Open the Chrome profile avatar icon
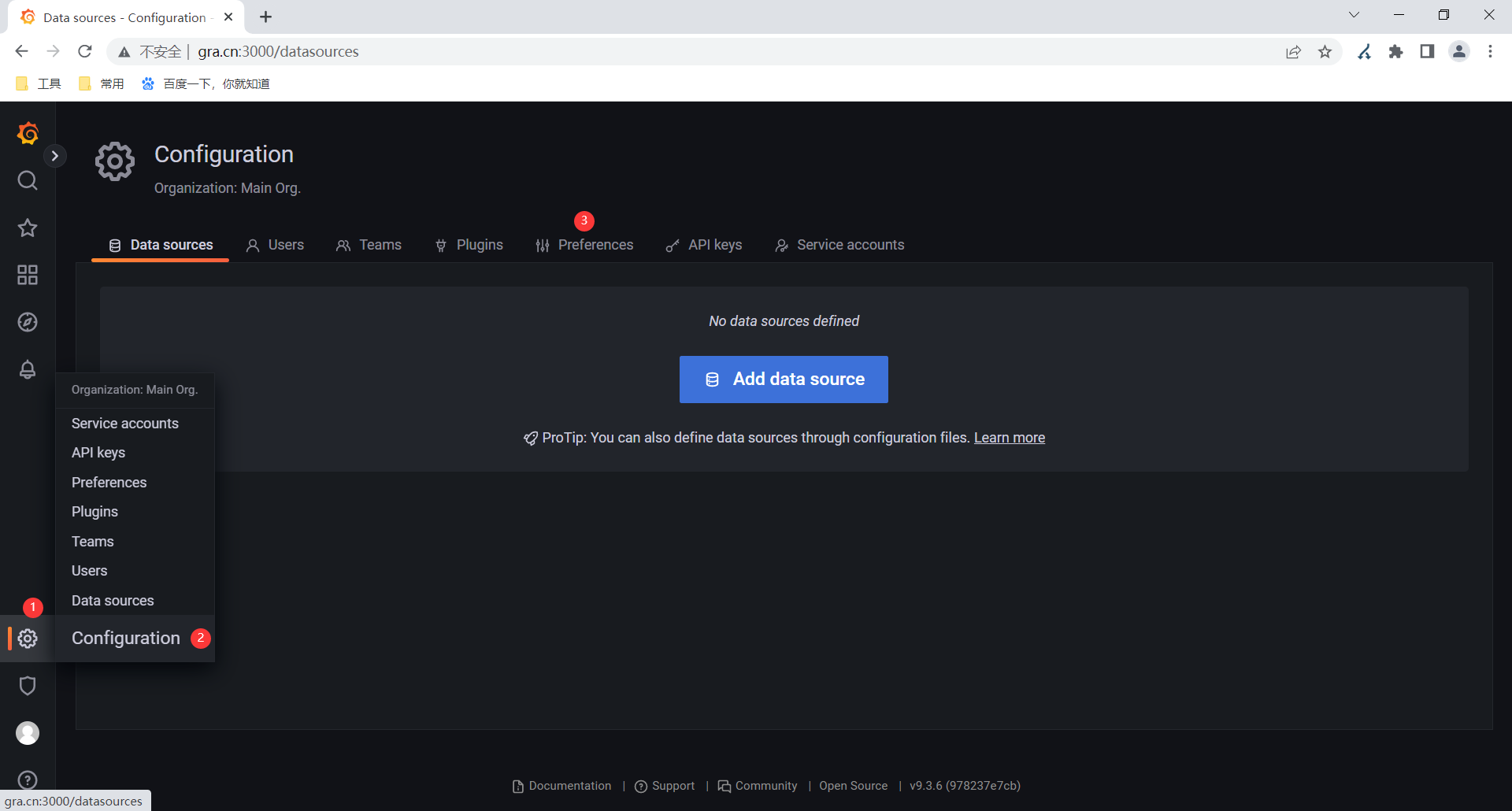1512x811 pixels. tap(1459, 52)
